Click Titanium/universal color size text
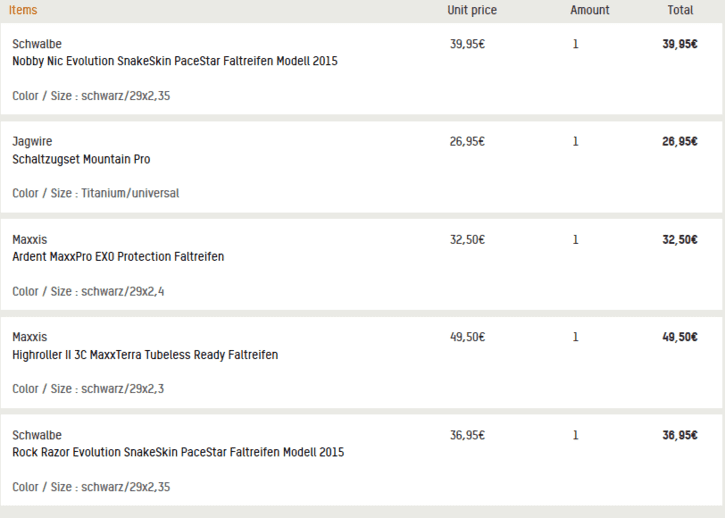Image resolution: width=725 pixels, height=518 pixels. point(130,193)
